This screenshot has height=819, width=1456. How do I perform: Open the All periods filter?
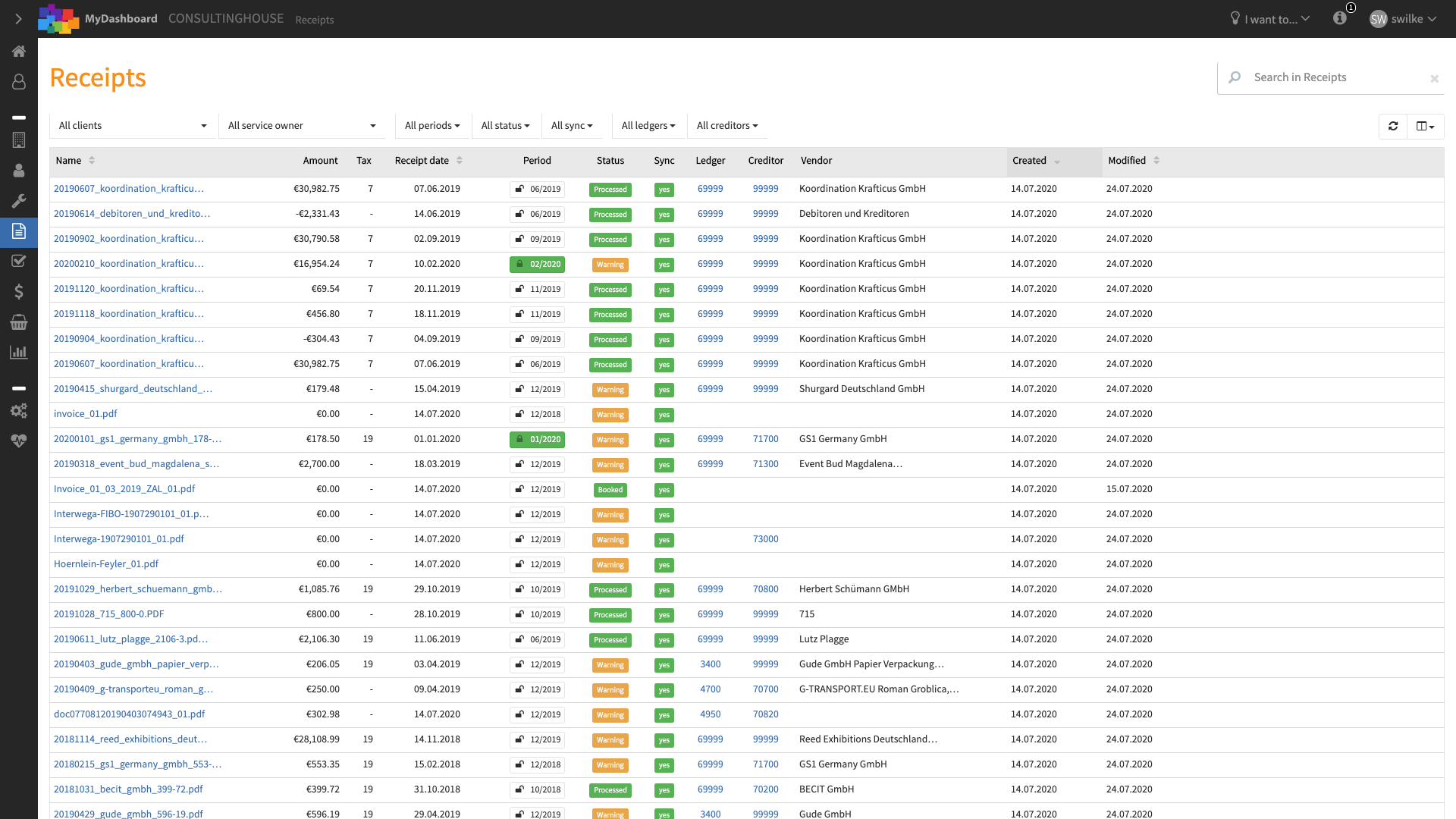tap(432, 126)
